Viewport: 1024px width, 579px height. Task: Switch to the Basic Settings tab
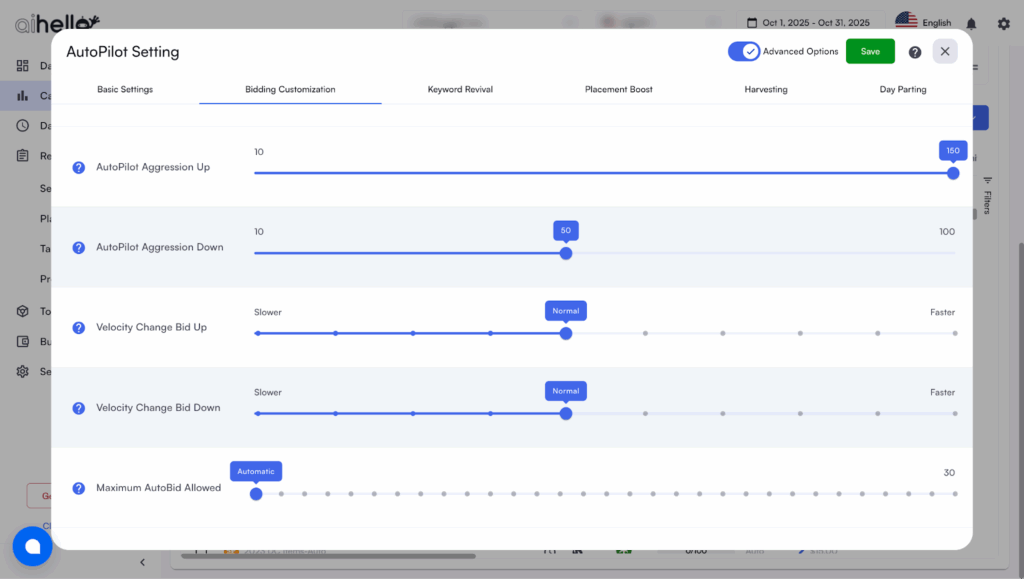(125, 90)
